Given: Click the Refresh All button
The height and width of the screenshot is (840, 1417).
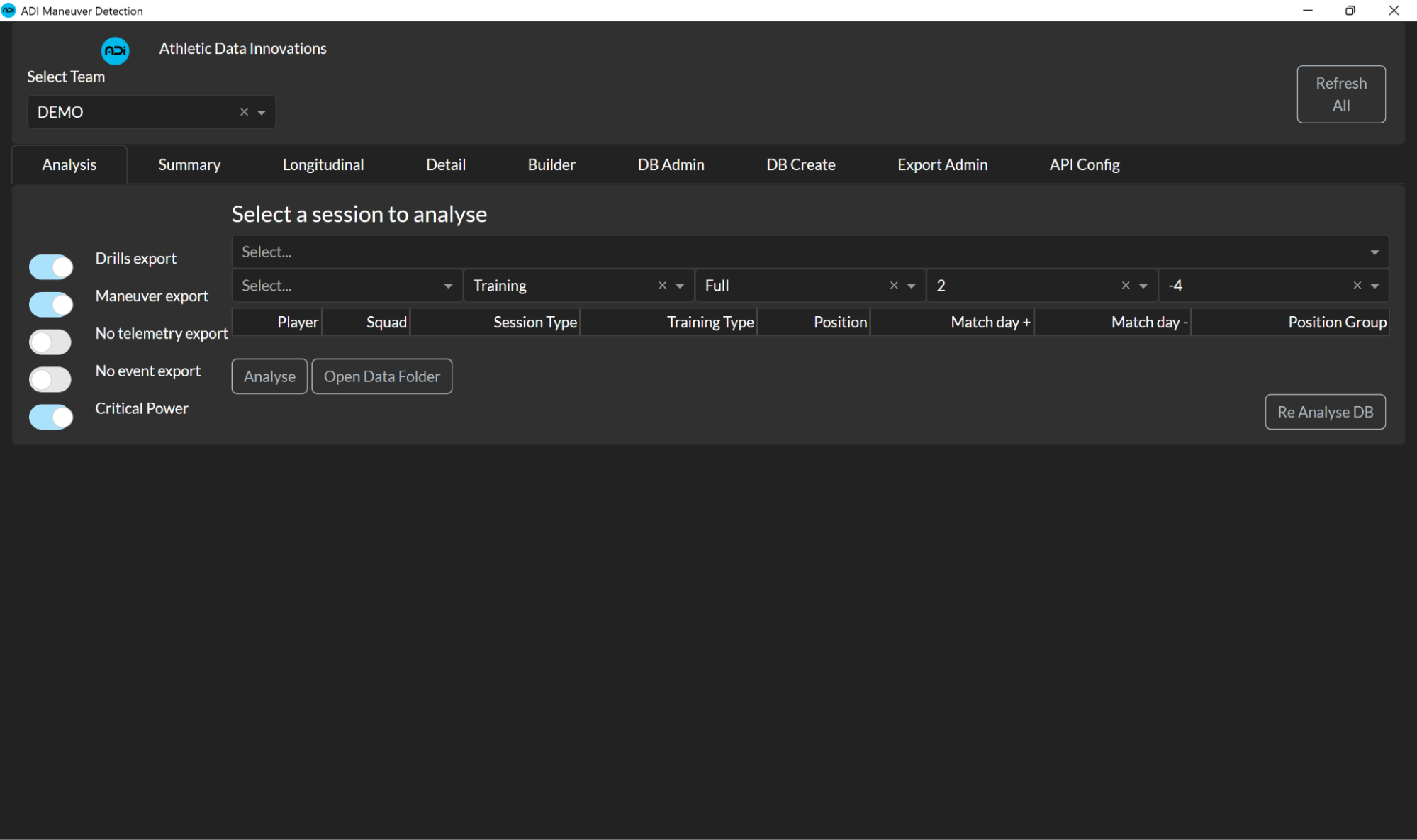Looking at the screenshot, I should 1341,94.
